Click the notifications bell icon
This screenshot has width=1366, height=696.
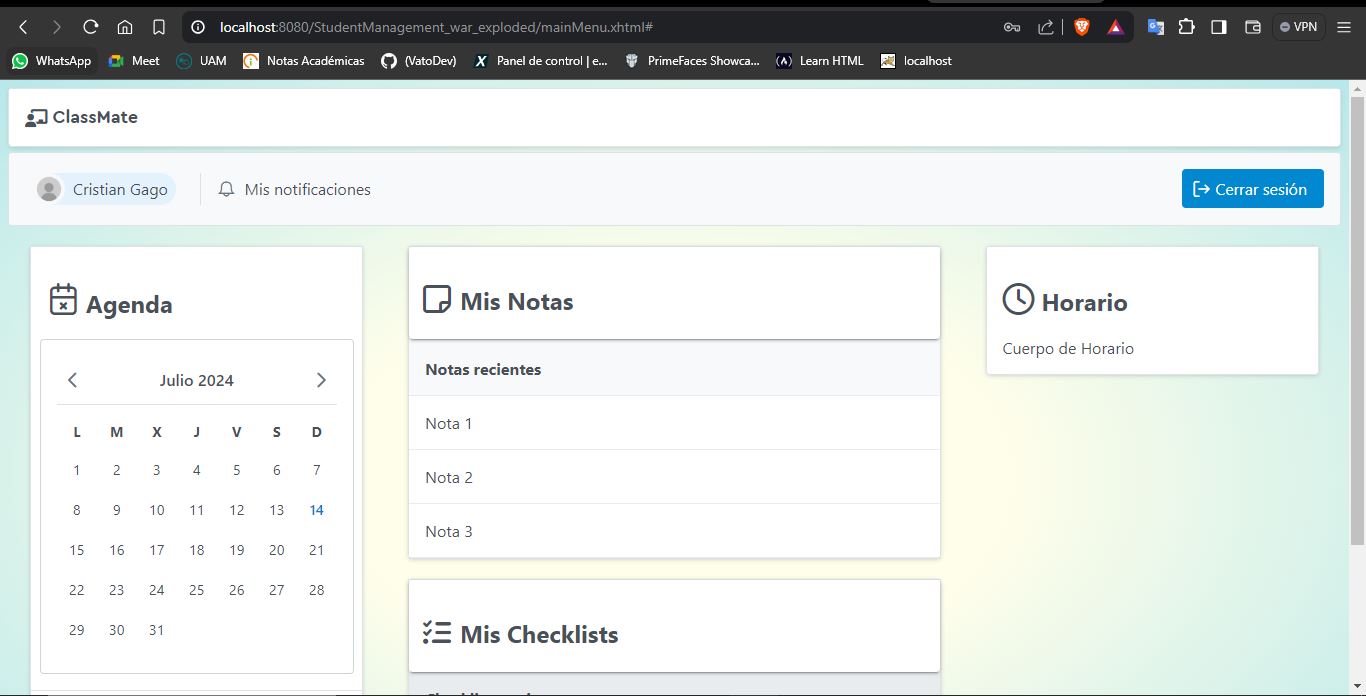(x=227, y=189)
